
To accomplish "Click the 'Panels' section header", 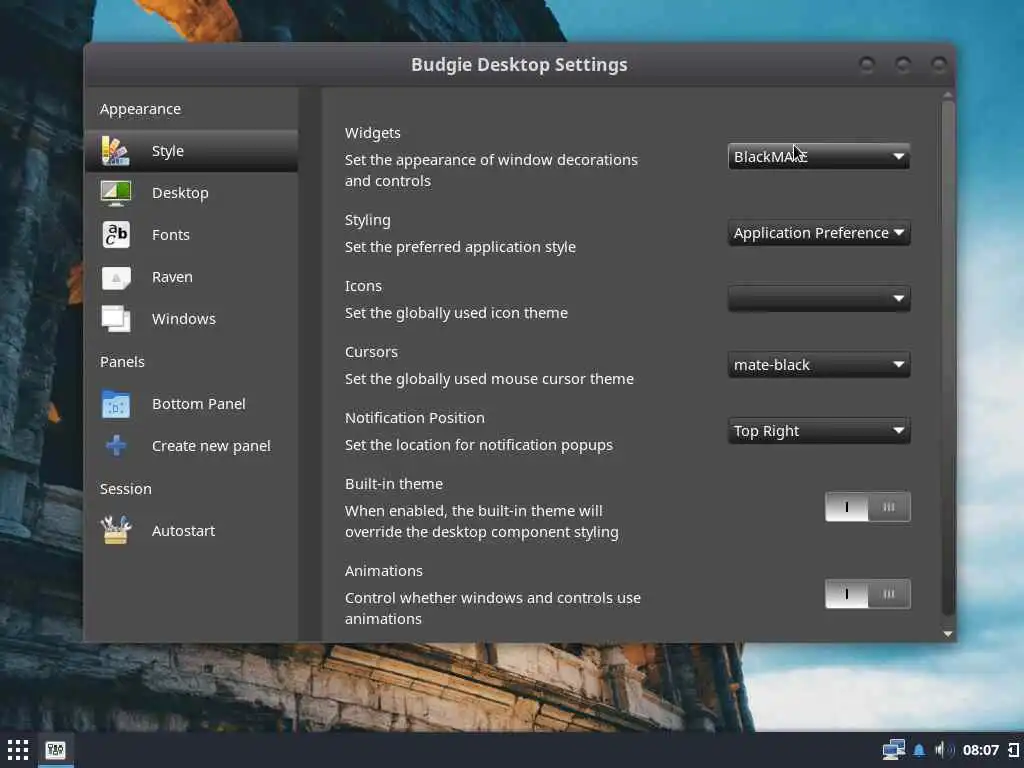I will click(122, 362).
